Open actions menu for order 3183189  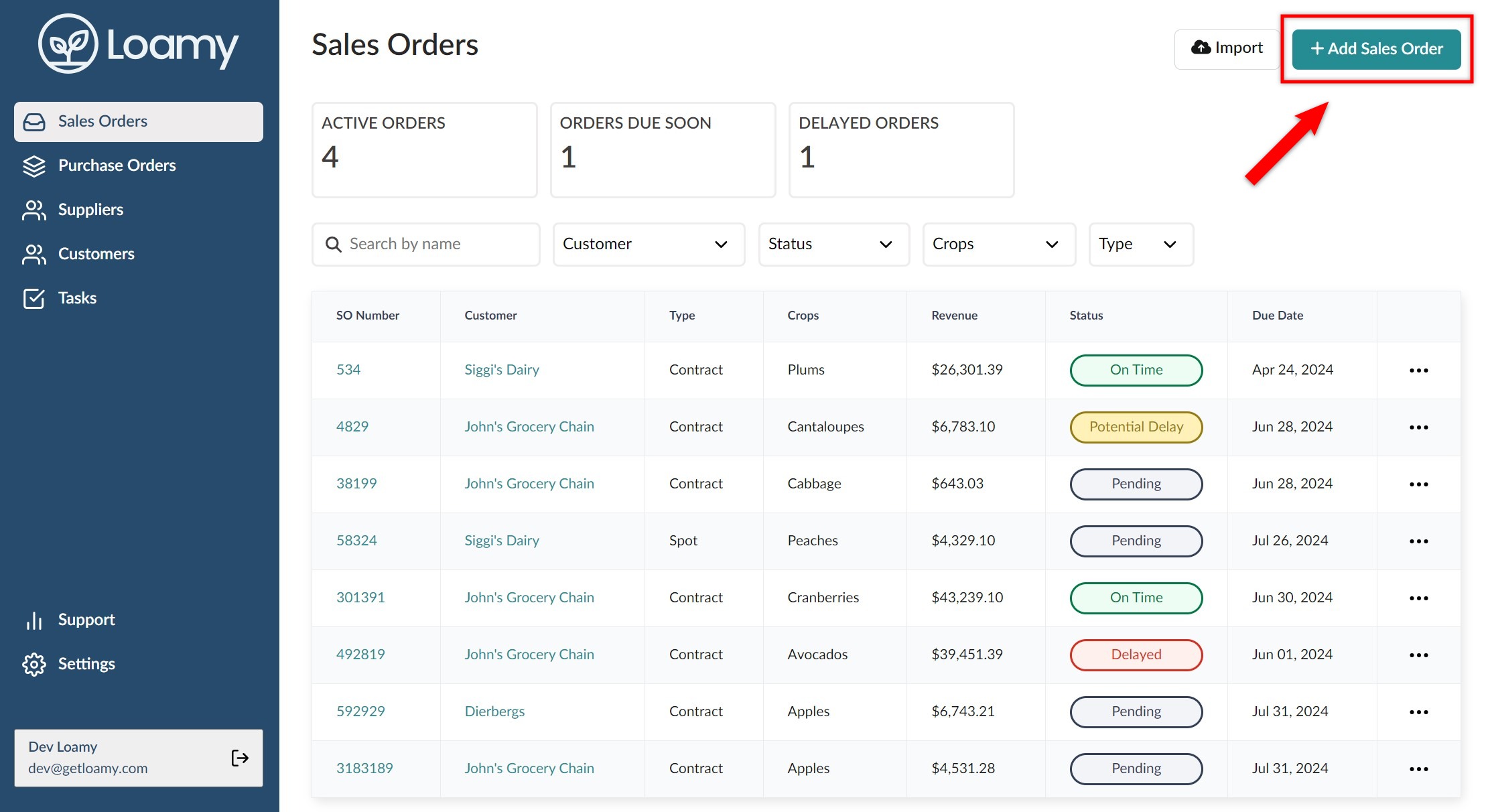point(1418,769)
